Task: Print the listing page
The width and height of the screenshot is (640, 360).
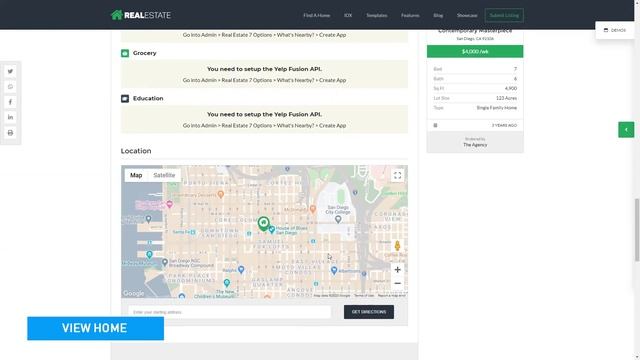Action: [10, 133]
